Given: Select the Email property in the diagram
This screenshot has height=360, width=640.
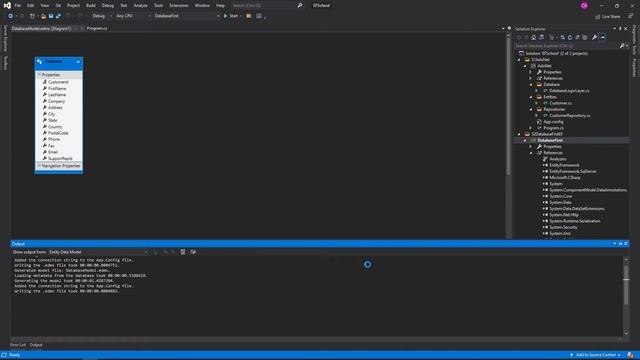Looking at the screenshot, I should click(53, 152).
